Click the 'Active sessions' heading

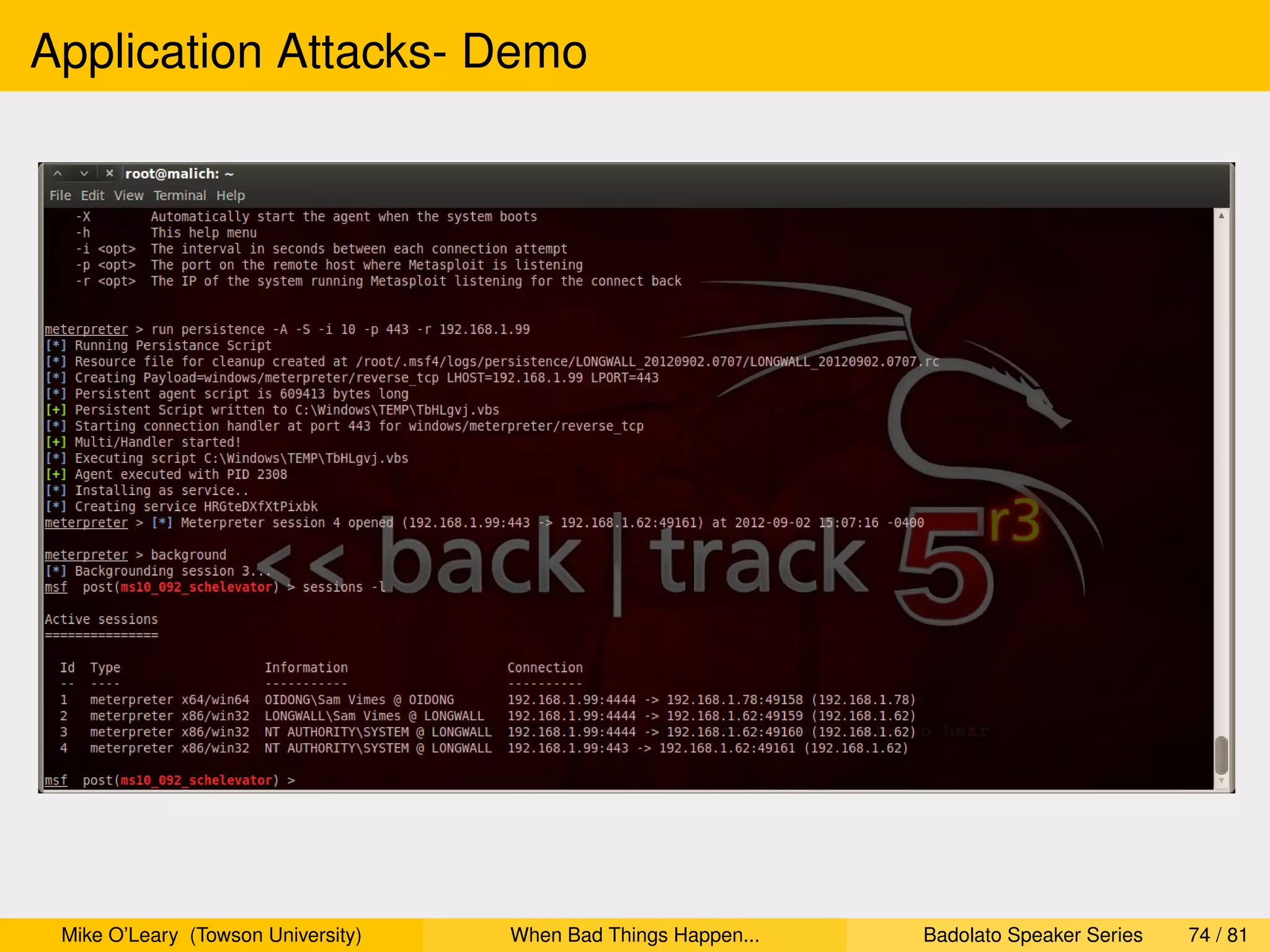(x=101, y=620)
